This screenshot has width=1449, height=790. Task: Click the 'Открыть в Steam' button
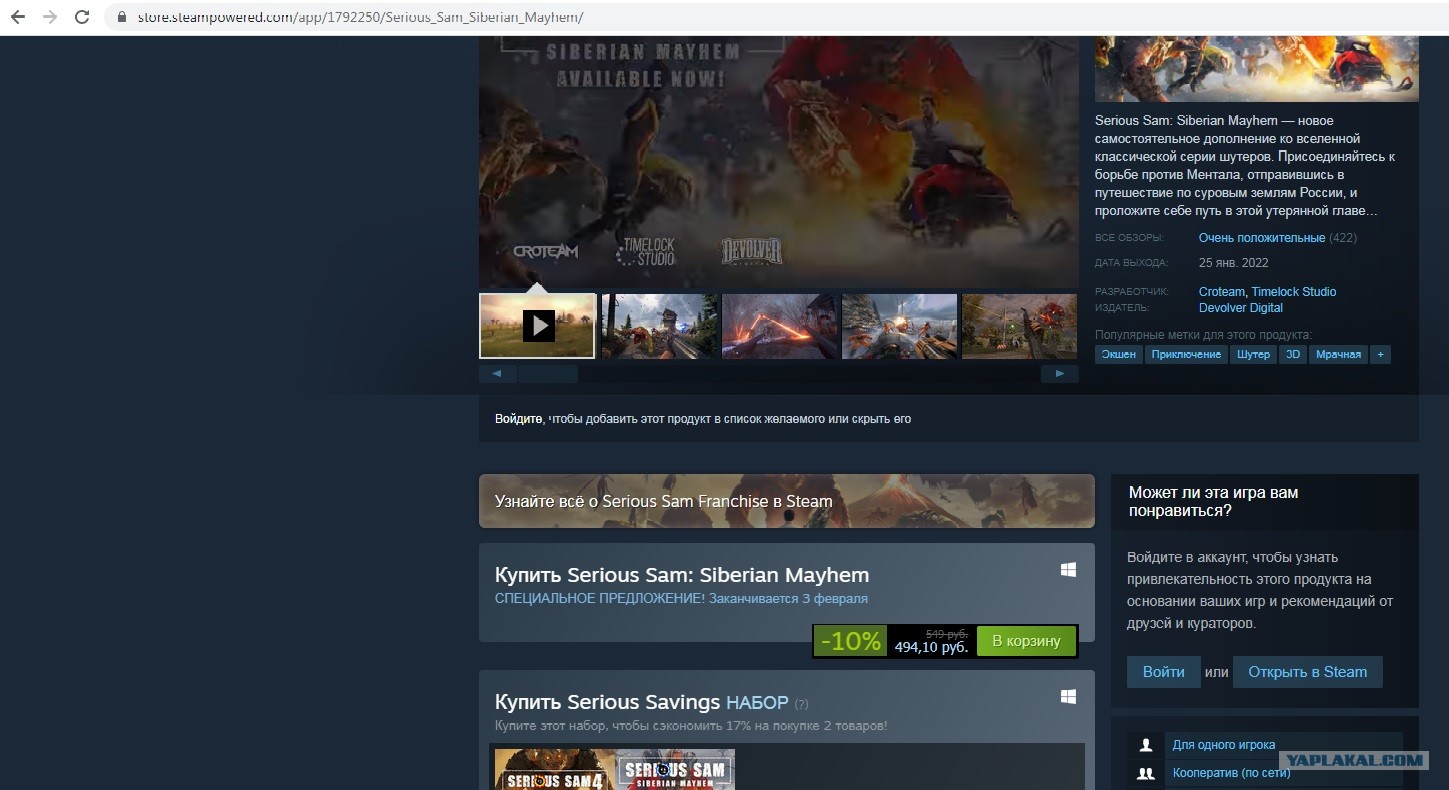[1308, 672]
